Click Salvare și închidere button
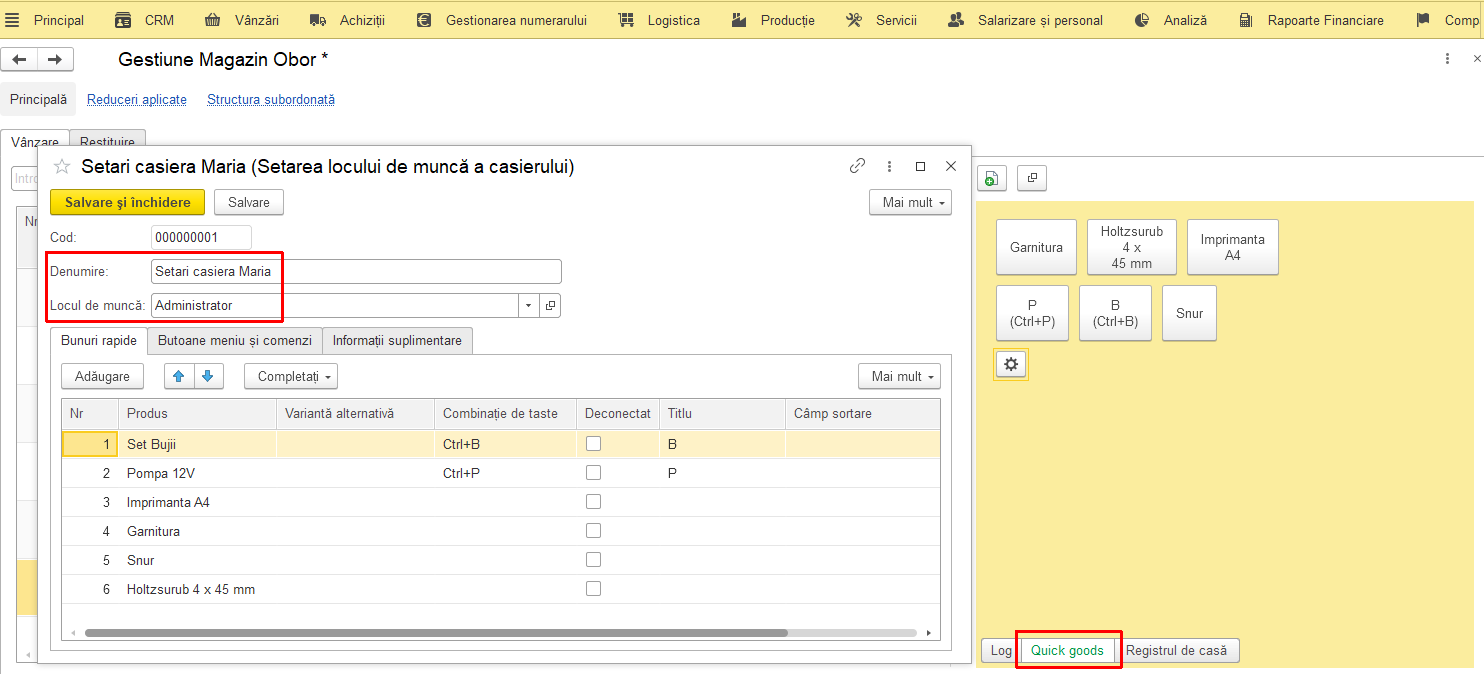The height and width of the screenshot is (674, 1484). [128, 202]
